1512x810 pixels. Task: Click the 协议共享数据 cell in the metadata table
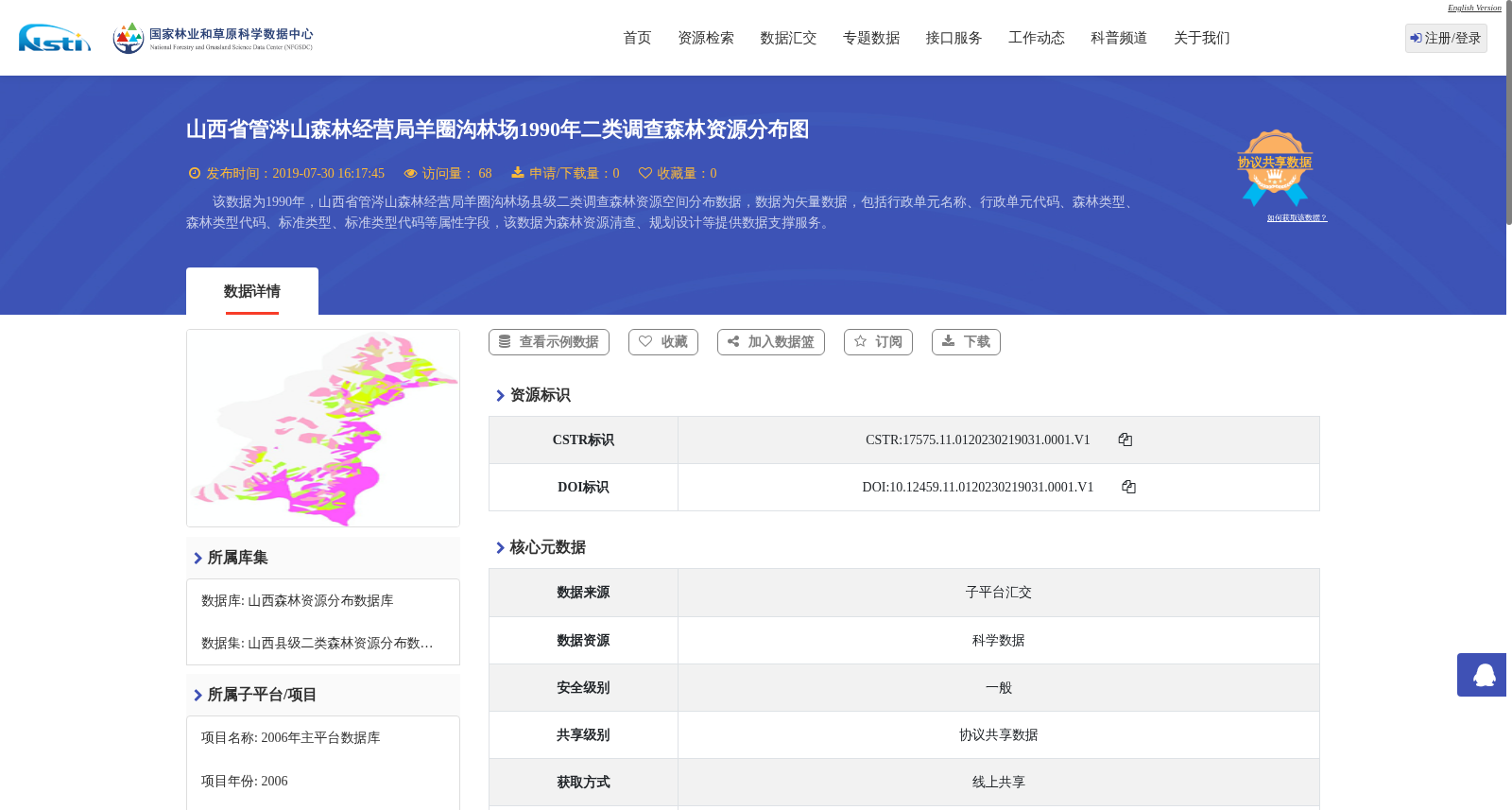tap(999, 735)
